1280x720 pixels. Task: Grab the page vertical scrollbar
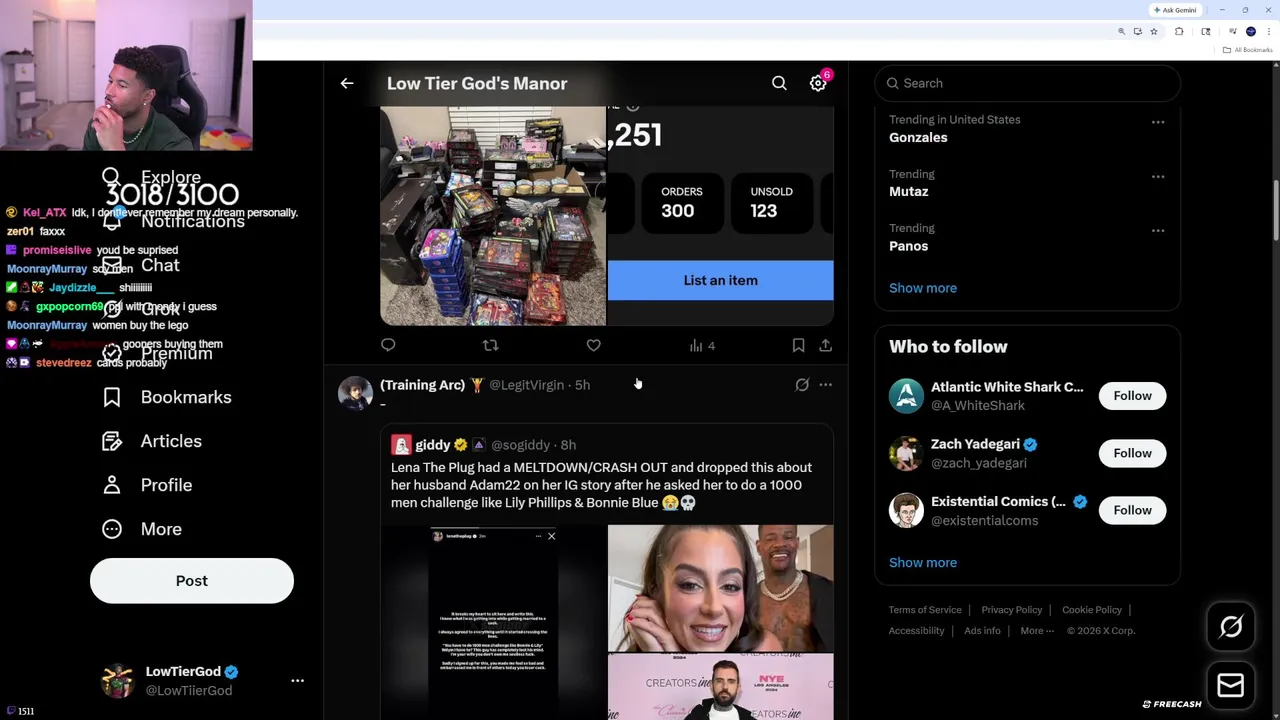coord(1275,210)
